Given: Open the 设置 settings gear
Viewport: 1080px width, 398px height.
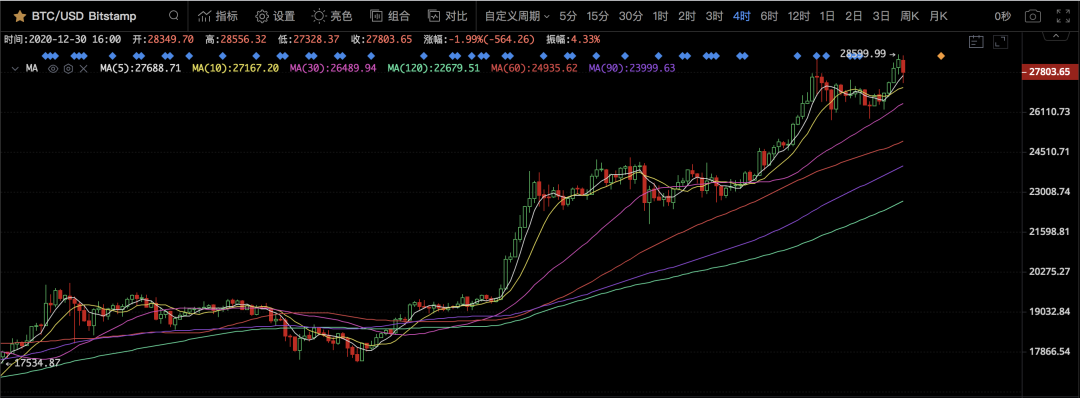Looking at the screenshot, I should coord(275,16).
